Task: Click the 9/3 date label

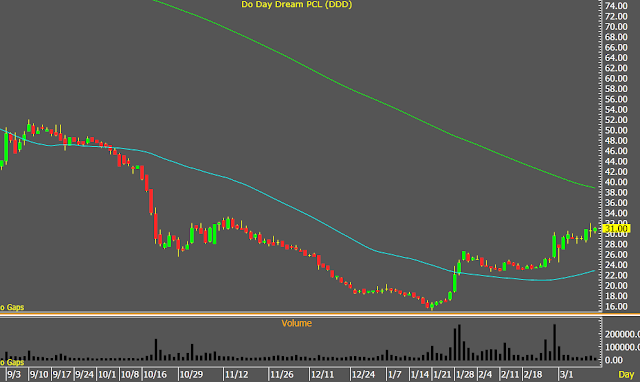Action: (14, 374)
